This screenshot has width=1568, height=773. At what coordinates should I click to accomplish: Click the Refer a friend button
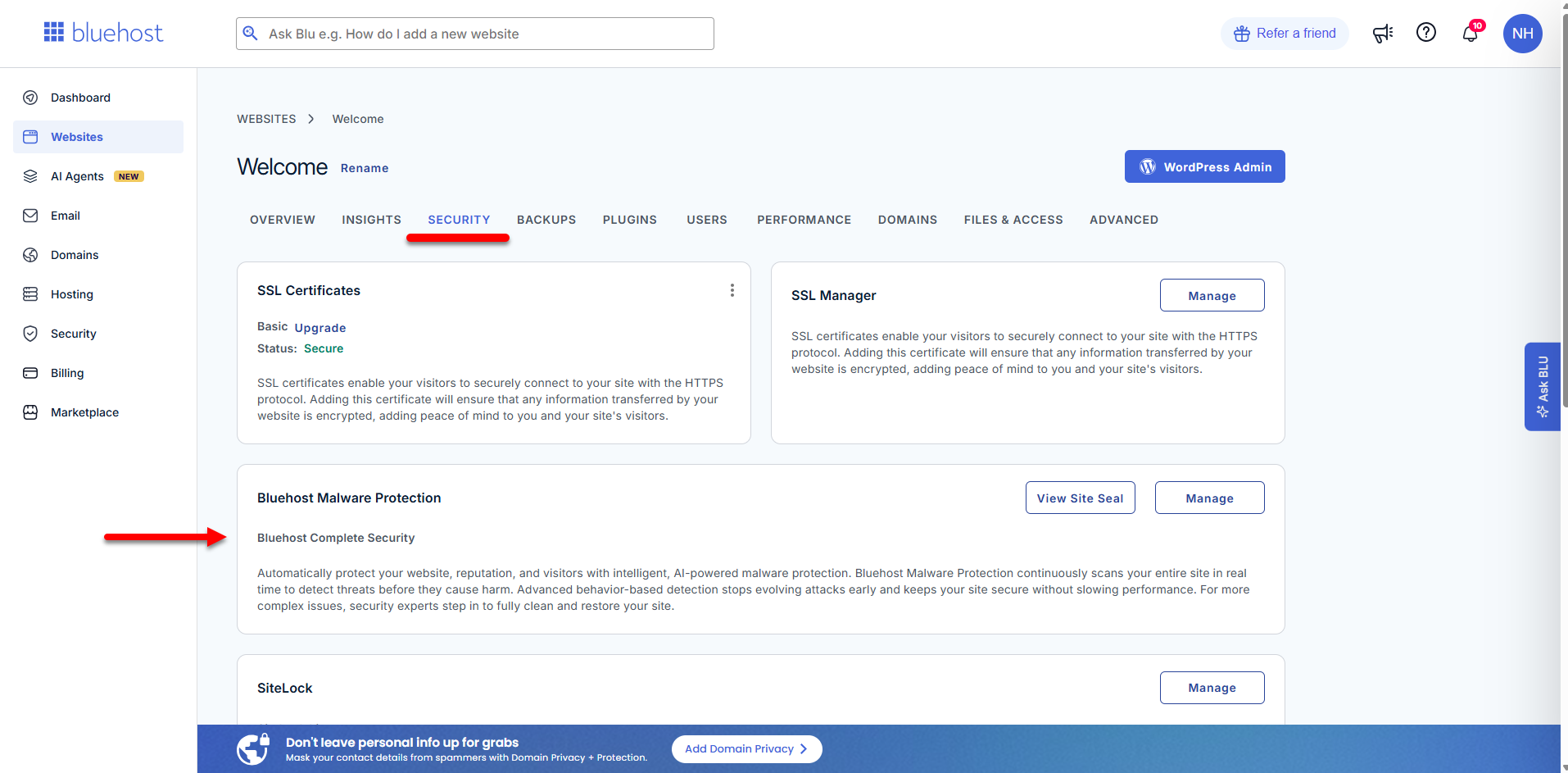point(1285,34)
